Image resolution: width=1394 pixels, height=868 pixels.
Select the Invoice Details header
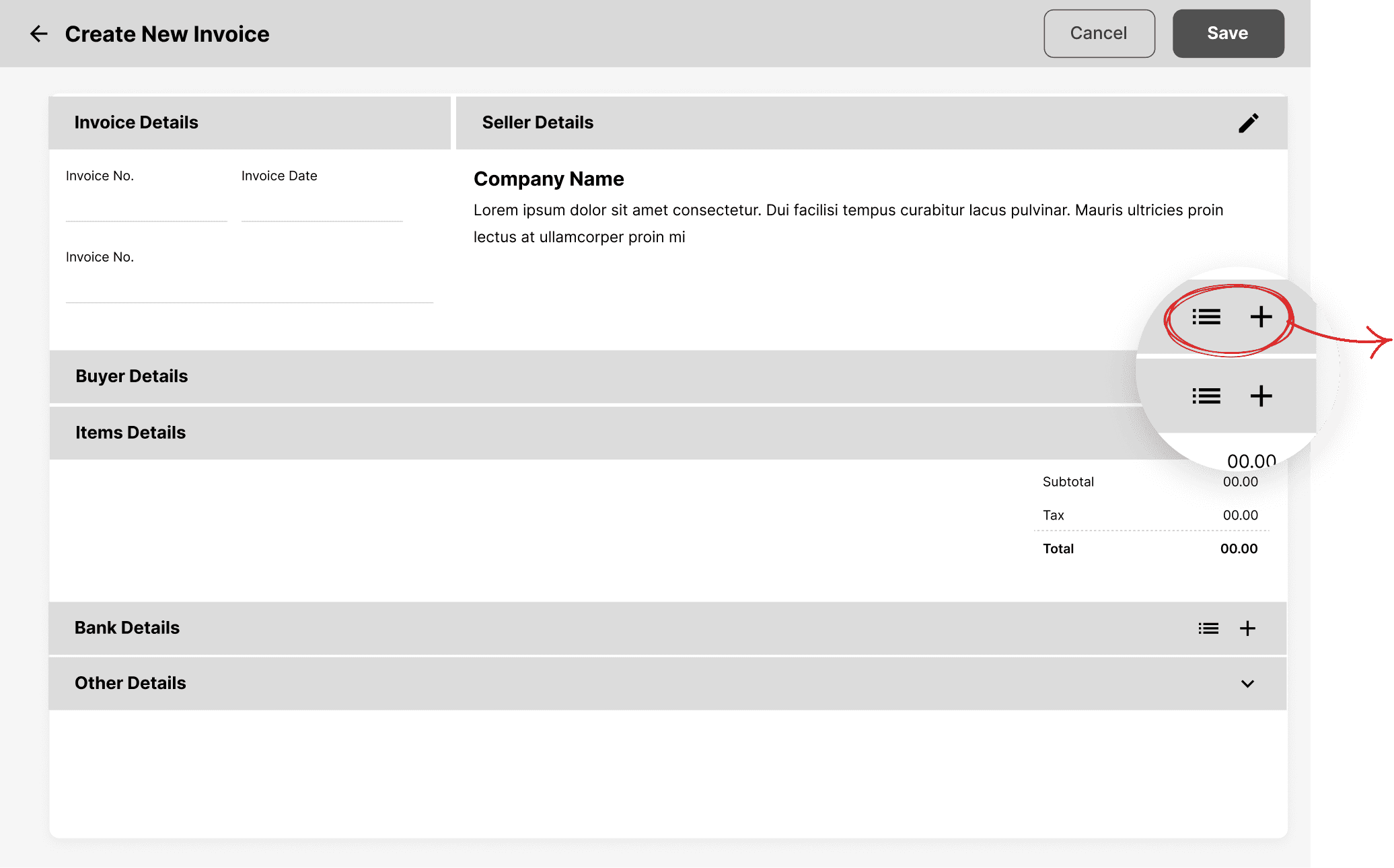click(137, 122)
